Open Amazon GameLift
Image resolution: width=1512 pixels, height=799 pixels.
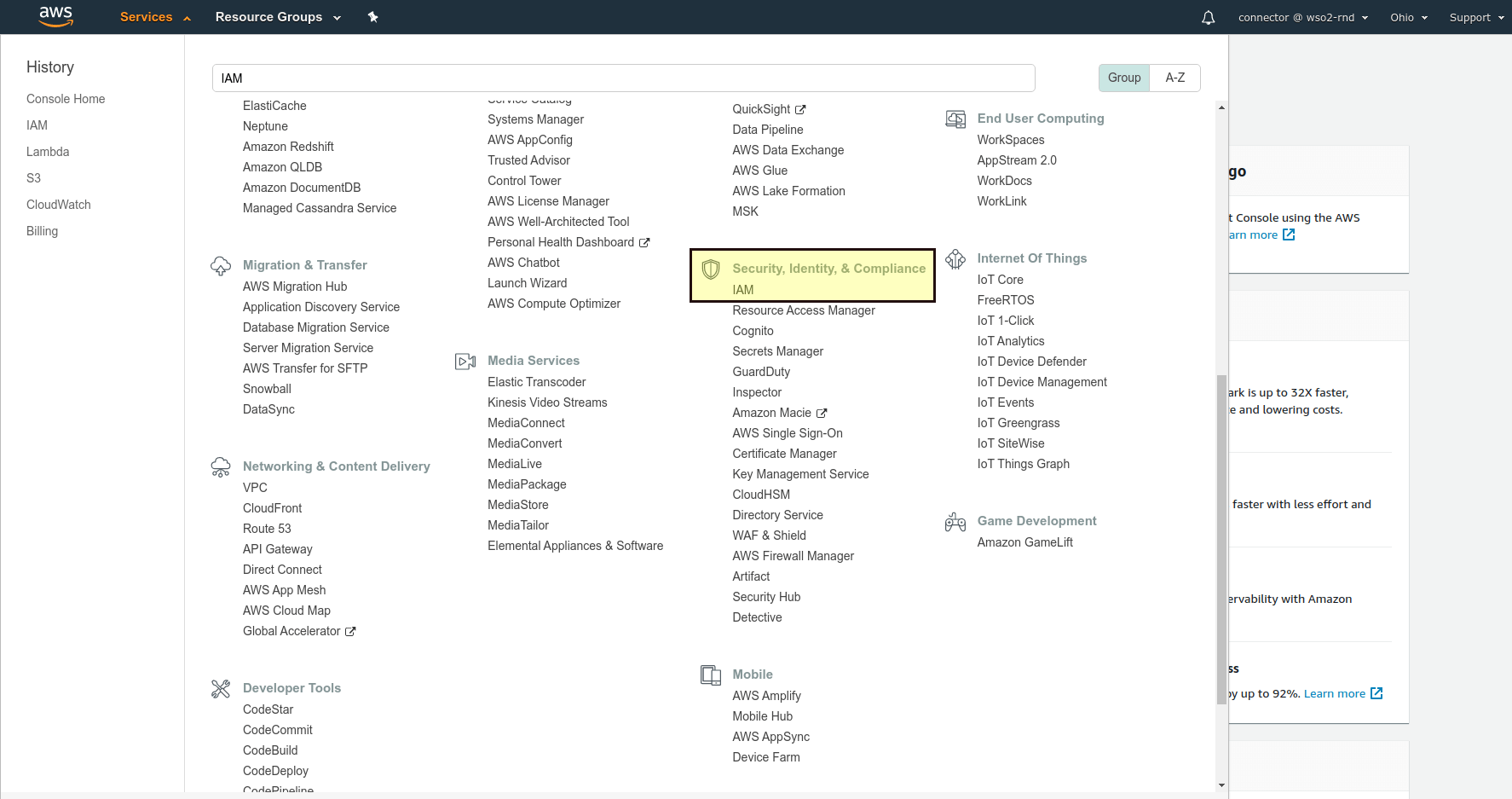pyautogui.click(x=1025, y=542)
